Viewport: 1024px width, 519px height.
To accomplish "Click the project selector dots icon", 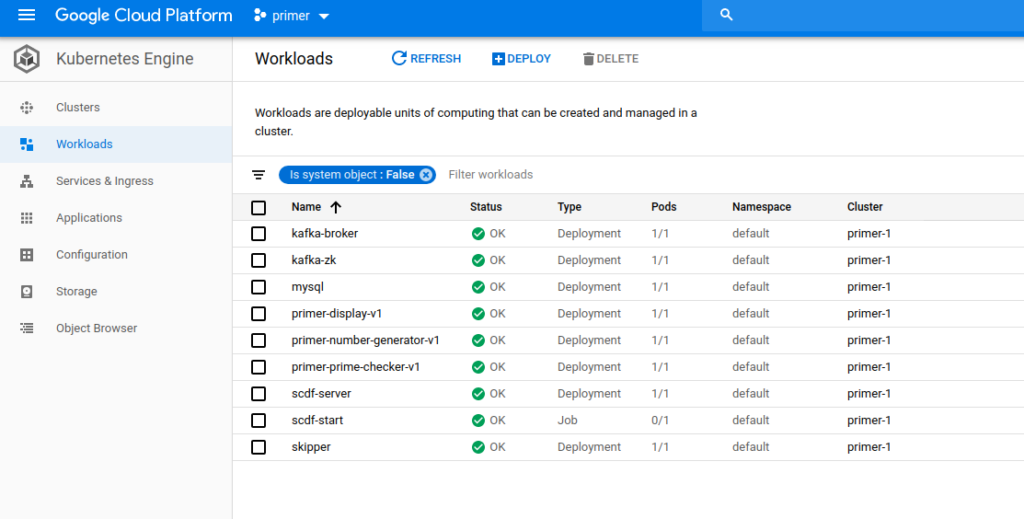I will click(x=260, y=16).
